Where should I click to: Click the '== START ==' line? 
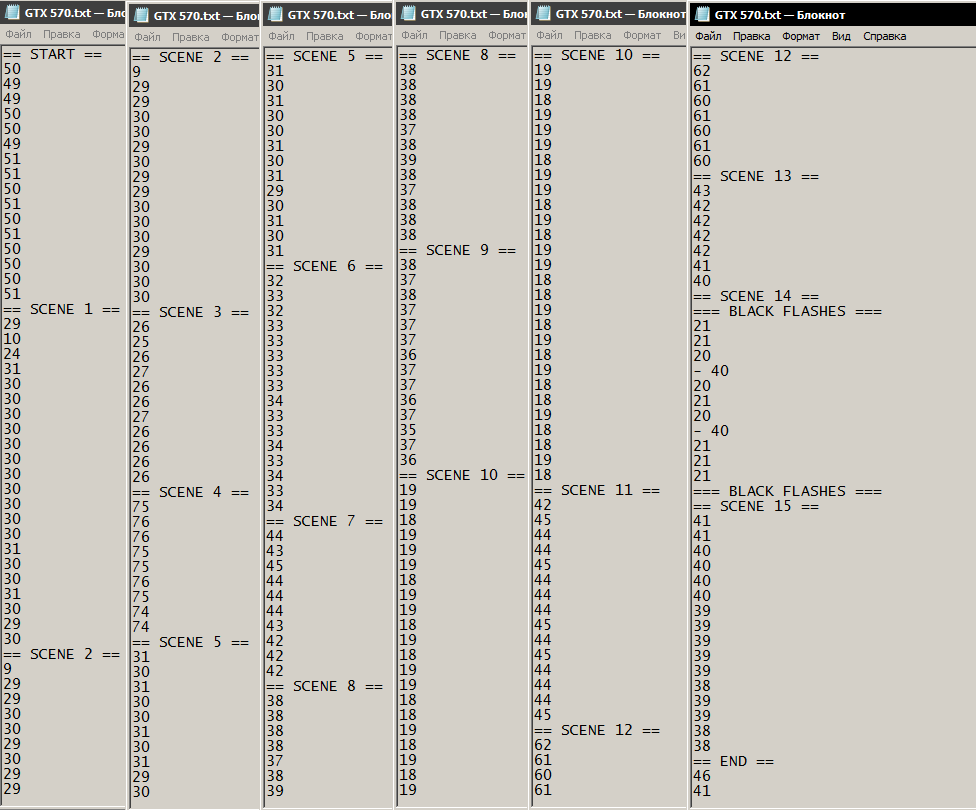[x=52, y=54]
